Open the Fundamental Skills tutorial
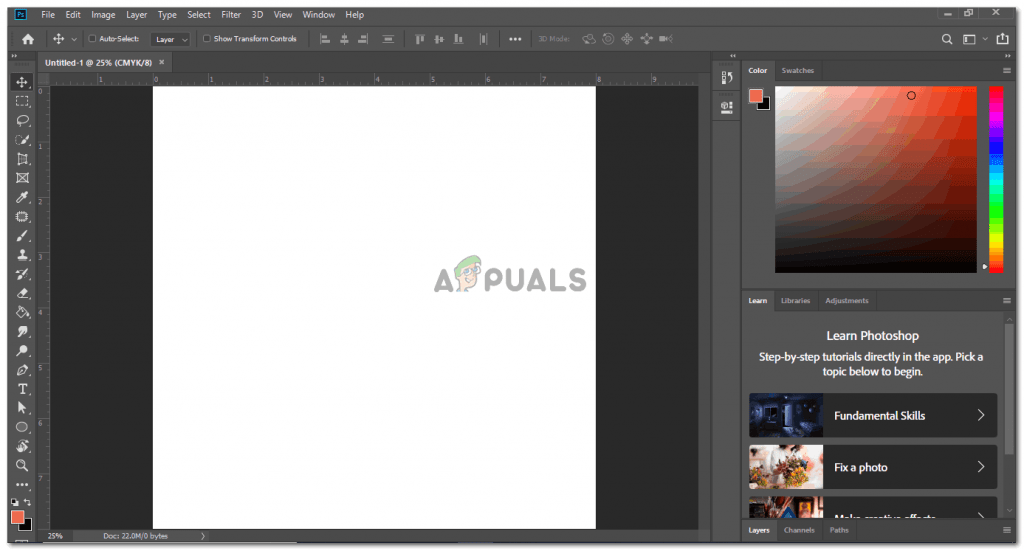 pos(873,415)
